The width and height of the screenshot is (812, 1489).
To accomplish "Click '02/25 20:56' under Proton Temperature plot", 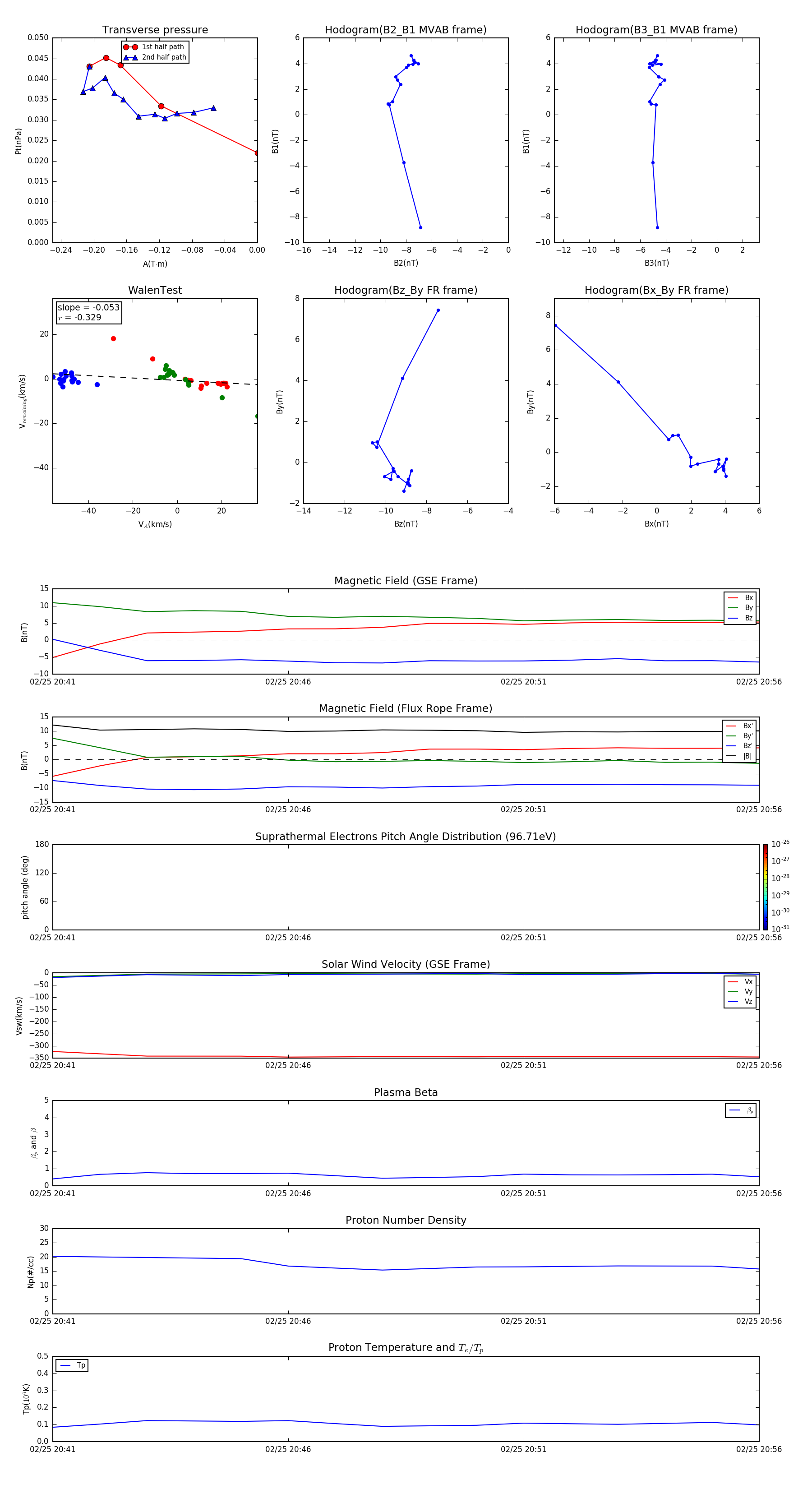I will (758, 1449).
